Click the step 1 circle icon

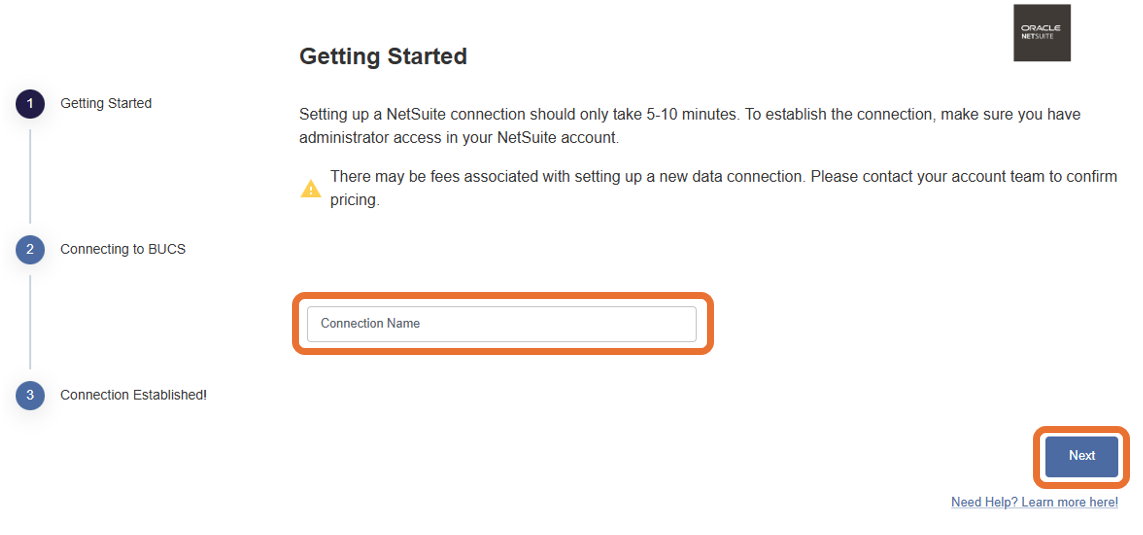click(30, 104)
